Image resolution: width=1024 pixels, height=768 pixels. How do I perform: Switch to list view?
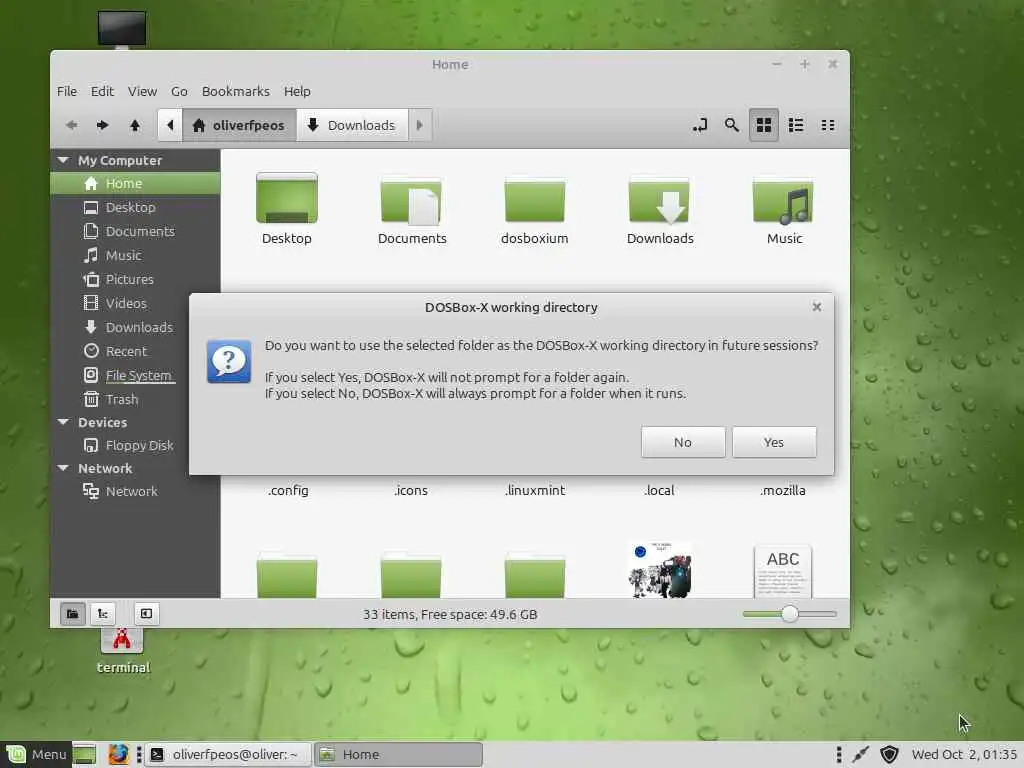(795, 125)
